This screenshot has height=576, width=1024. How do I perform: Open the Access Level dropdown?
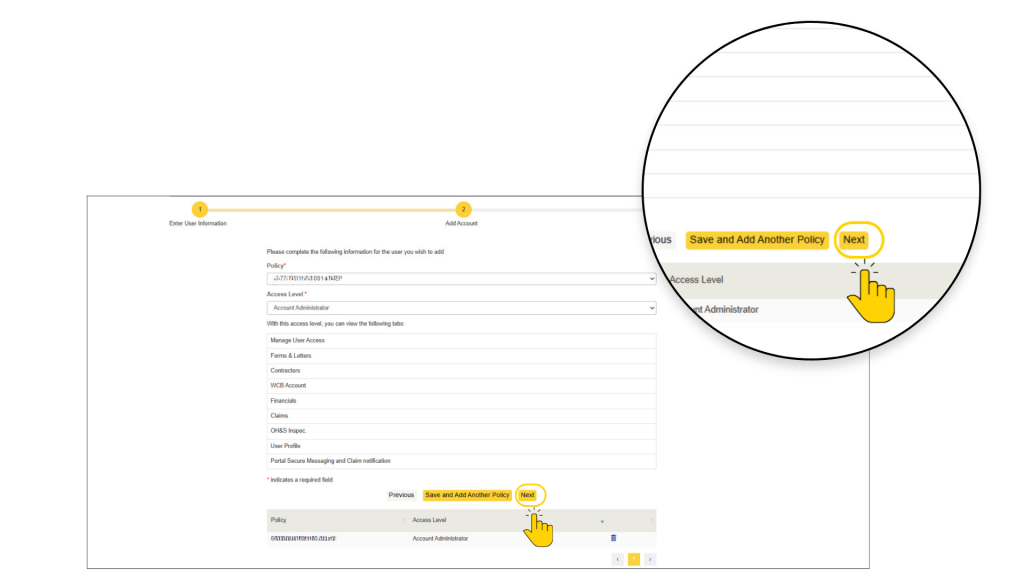461,308
